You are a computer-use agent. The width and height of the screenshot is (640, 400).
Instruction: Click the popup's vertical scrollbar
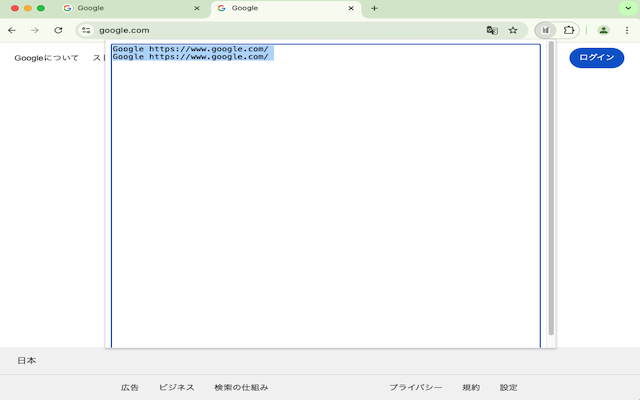click(551, 190)
